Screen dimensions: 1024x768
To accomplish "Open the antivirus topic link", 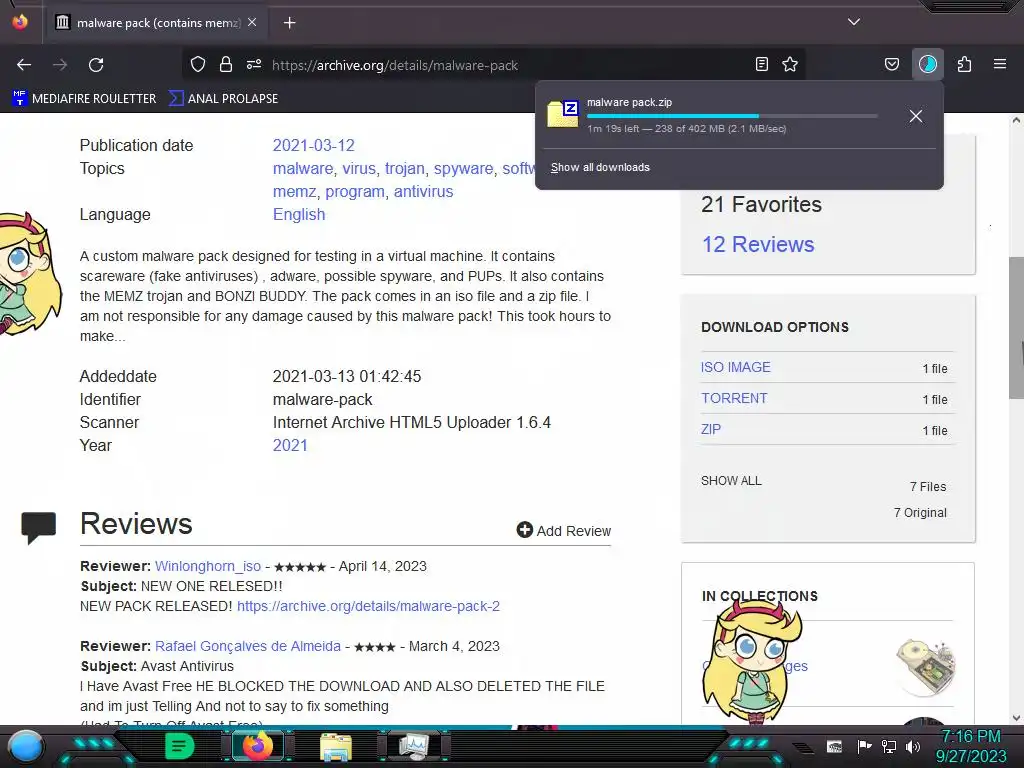I will pyautogui.click(x=423, y=191).
